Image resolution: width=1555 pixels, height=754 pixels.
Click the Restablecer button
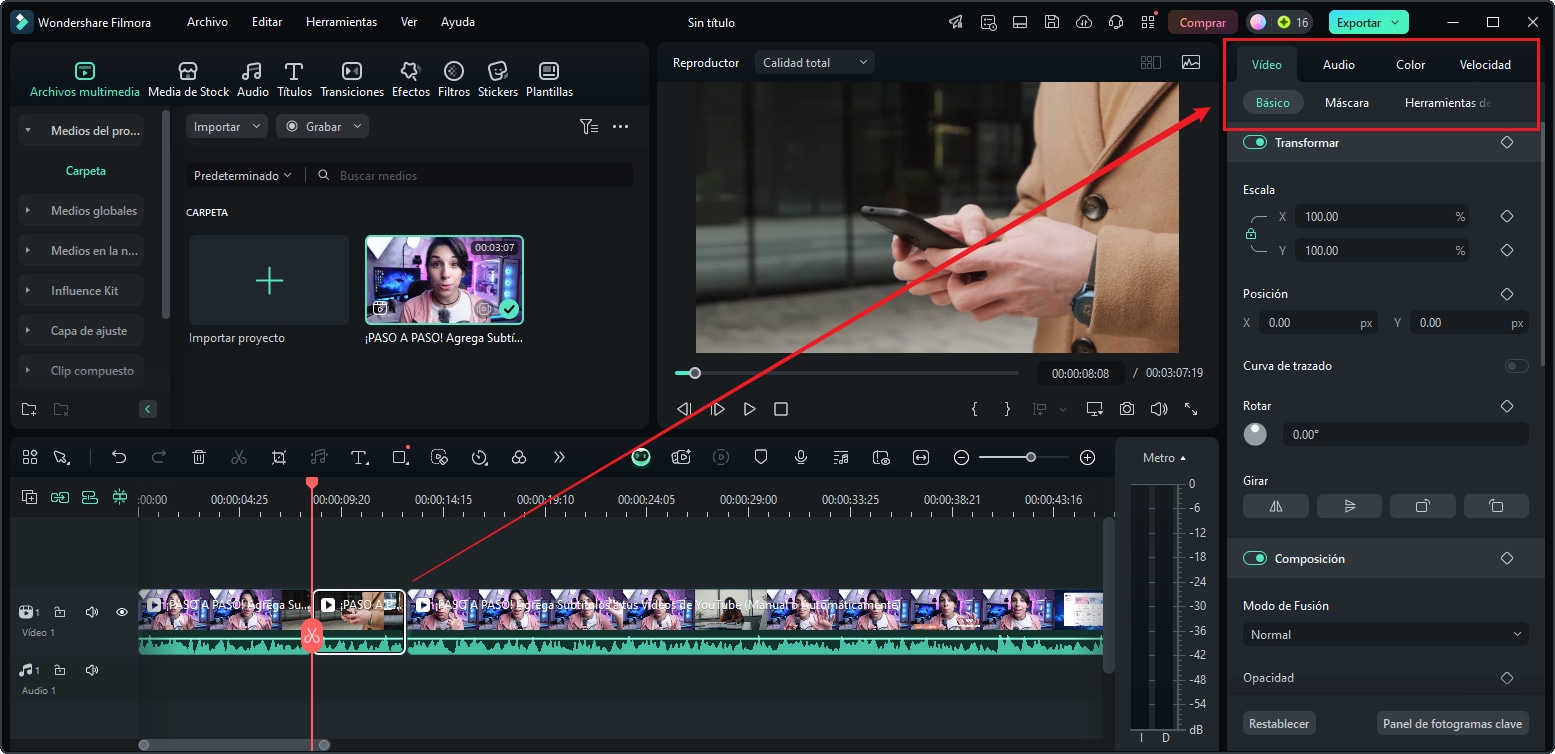[1279, 724]
